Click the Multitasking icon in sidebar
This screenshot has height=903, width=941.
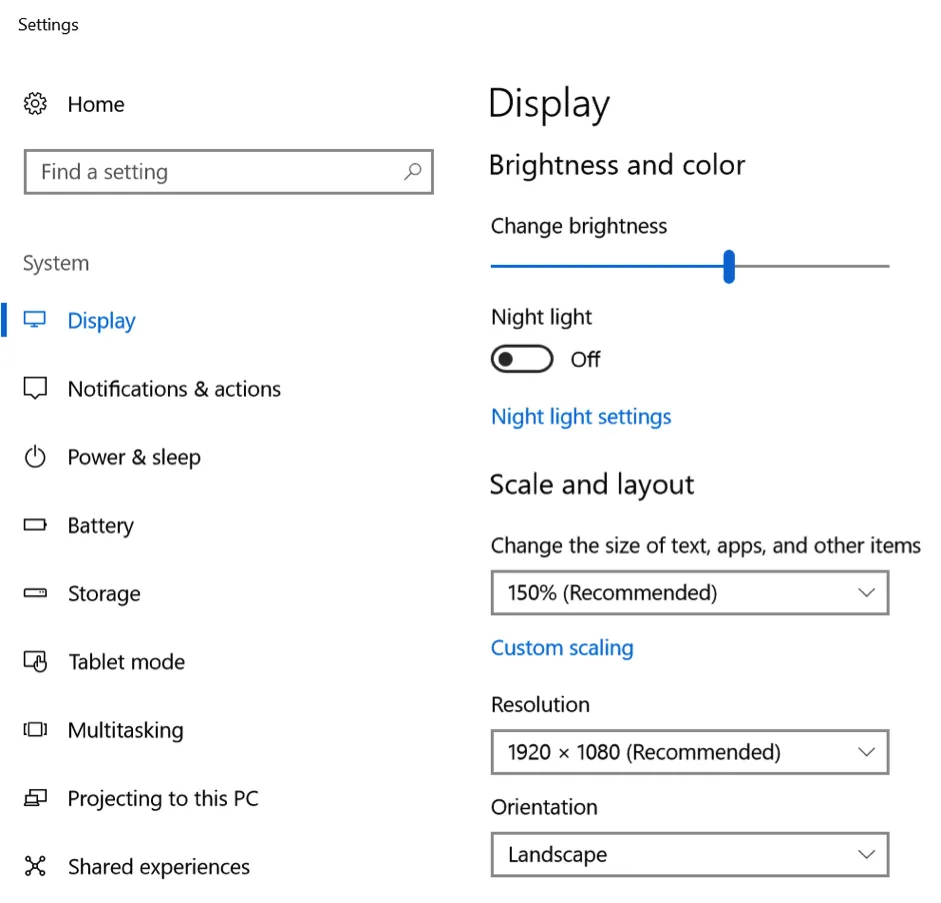(x=35, y=730)
